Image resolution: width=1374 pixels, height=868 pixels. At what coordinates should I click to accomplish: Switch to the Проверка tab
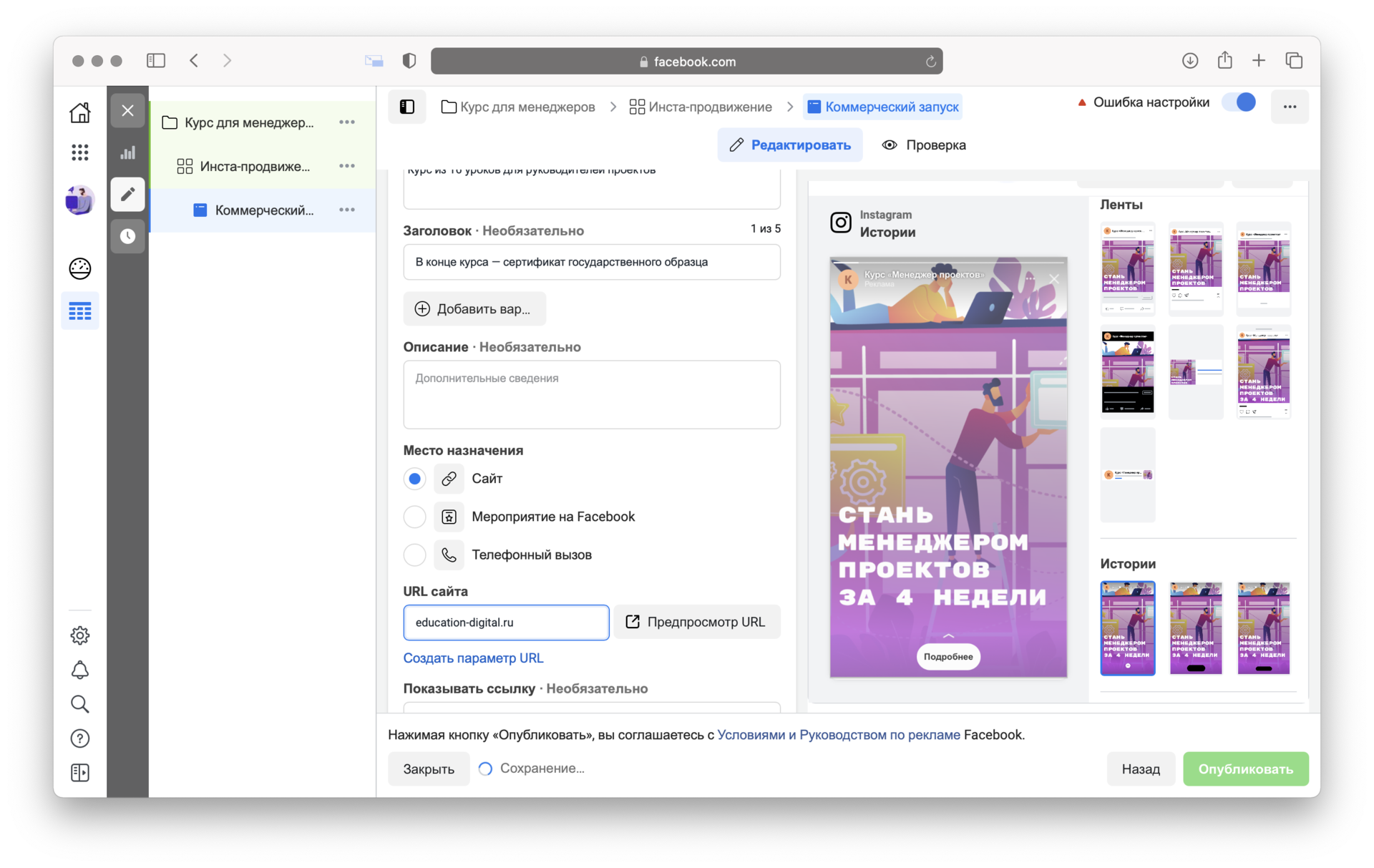coord(924,145)
